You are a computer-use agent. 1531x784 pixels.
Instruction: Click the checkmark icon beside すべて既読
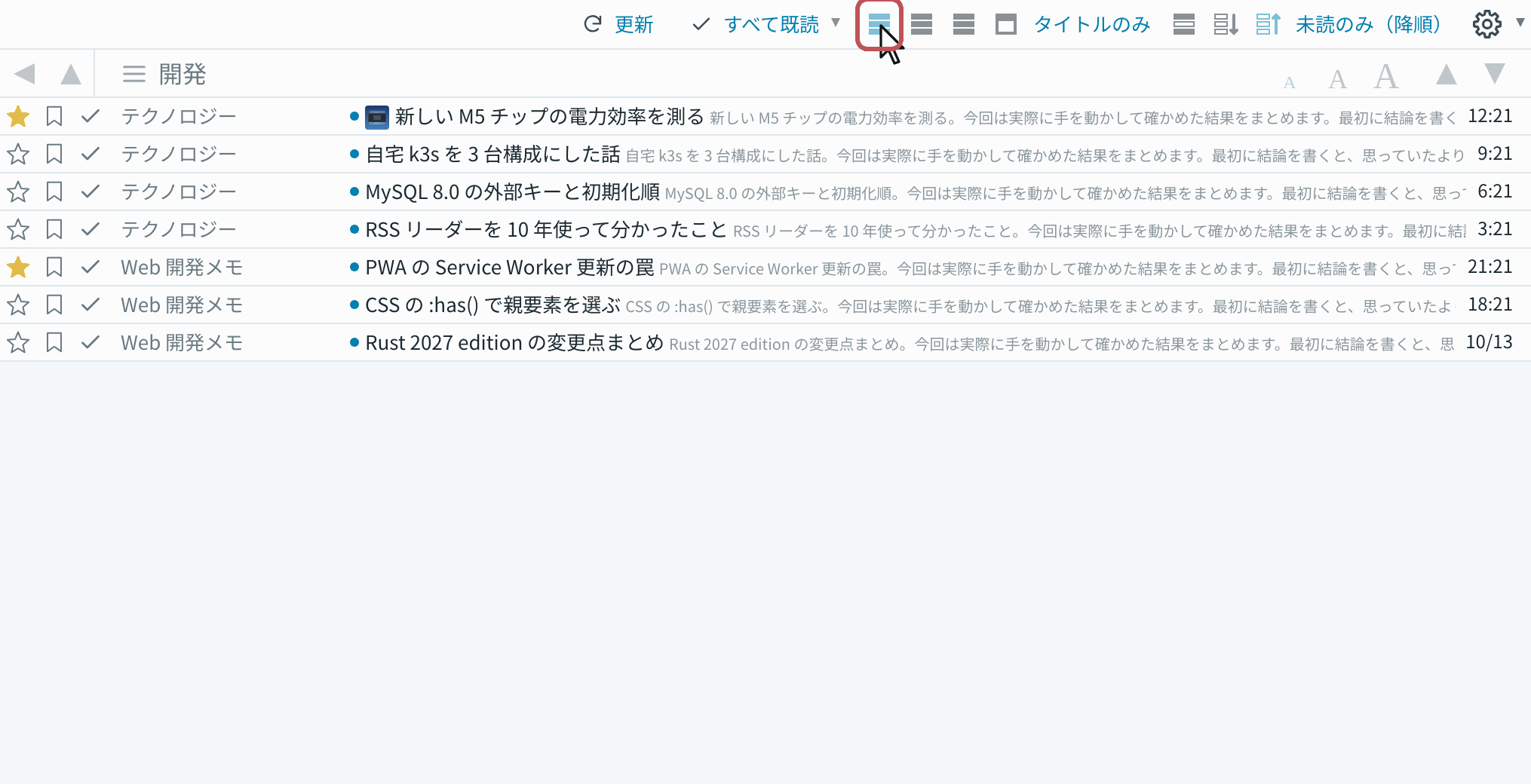[x=701, y=24]
